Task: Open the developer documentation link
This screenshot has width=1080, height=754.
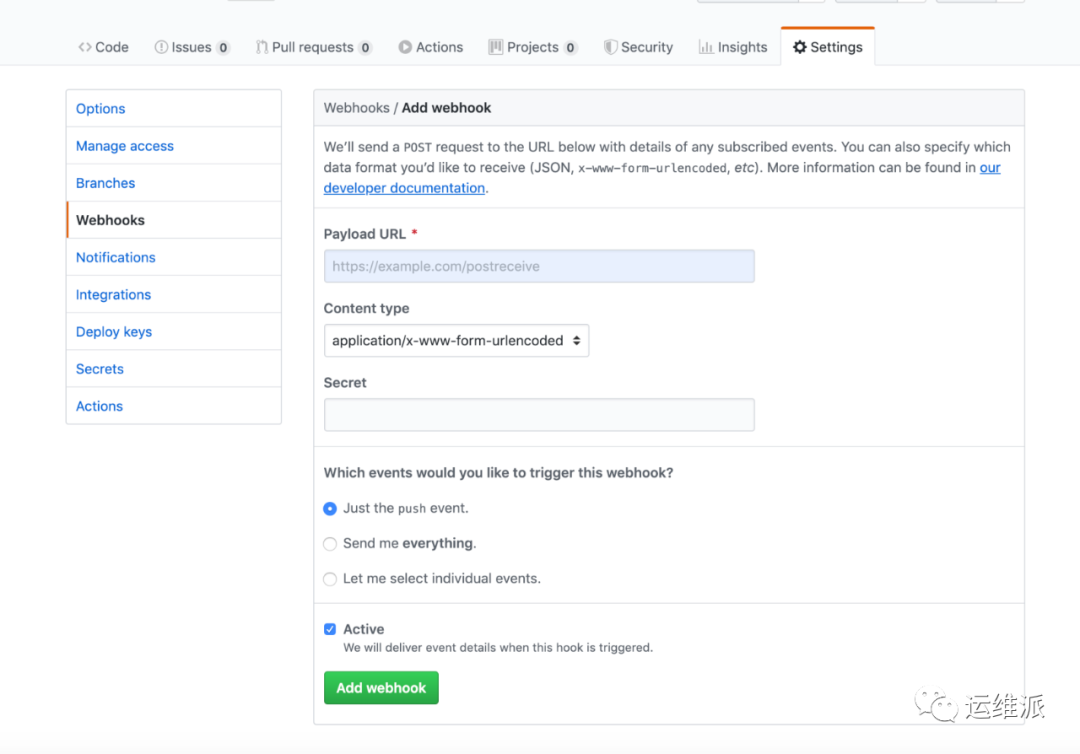Action: coord(404,188)
